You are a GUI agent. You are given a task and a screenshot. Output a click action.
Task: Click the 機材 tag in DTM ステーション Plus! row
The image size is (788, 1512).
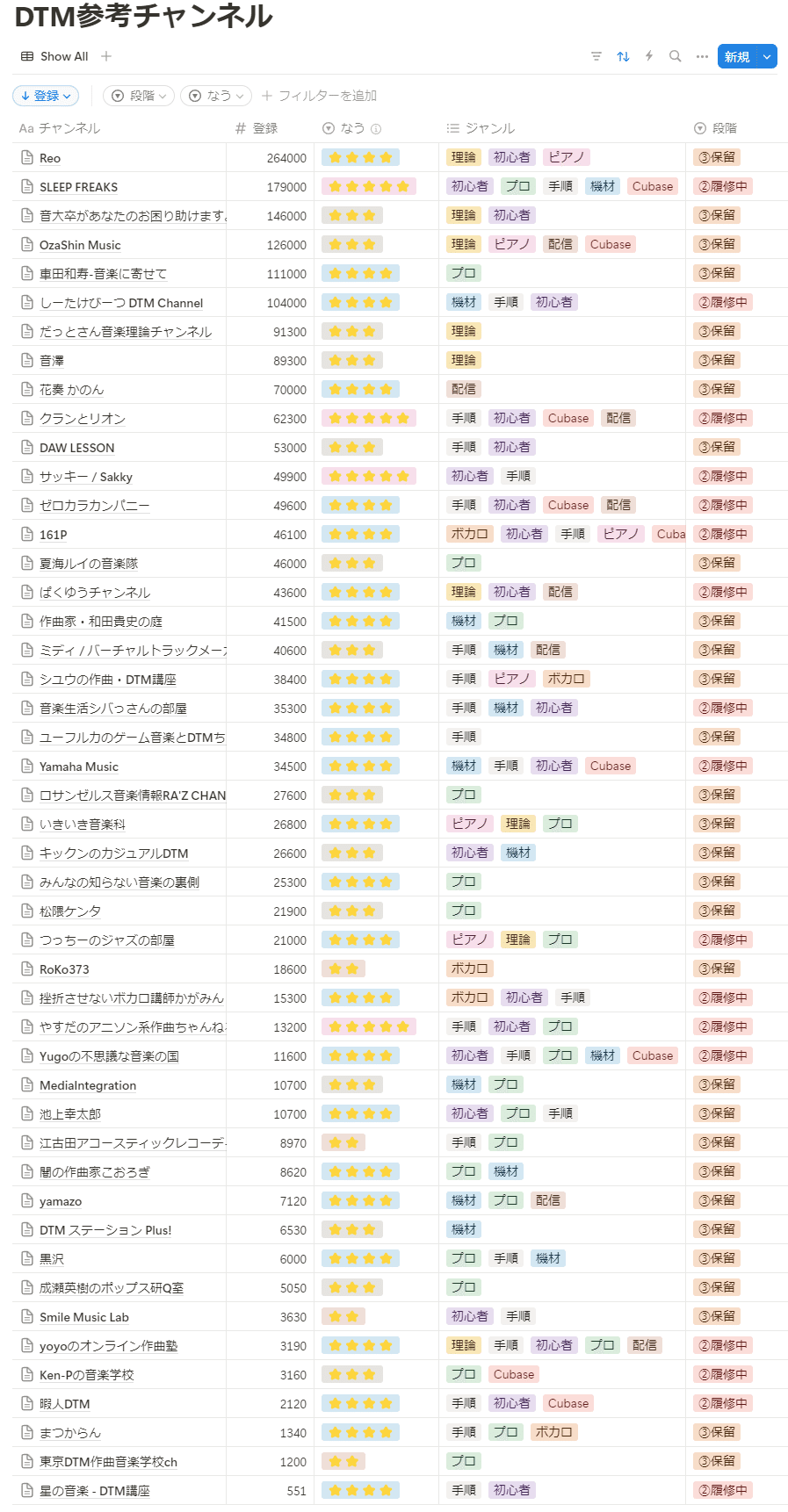464,1229
